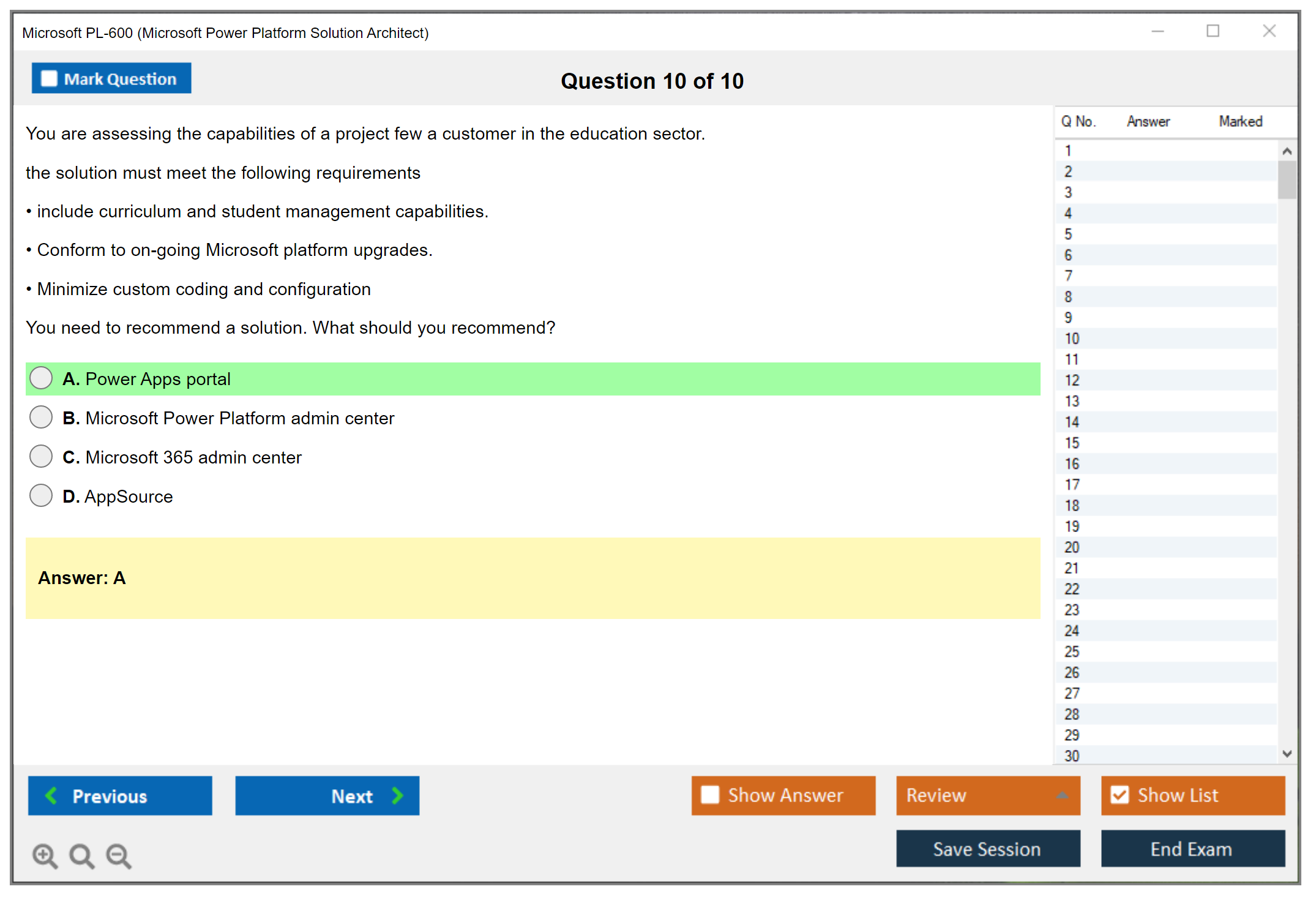This screenshot has width=1316, height=900.
Task: Click the zoom out magnifier icon
Action: tap(119, 855)
